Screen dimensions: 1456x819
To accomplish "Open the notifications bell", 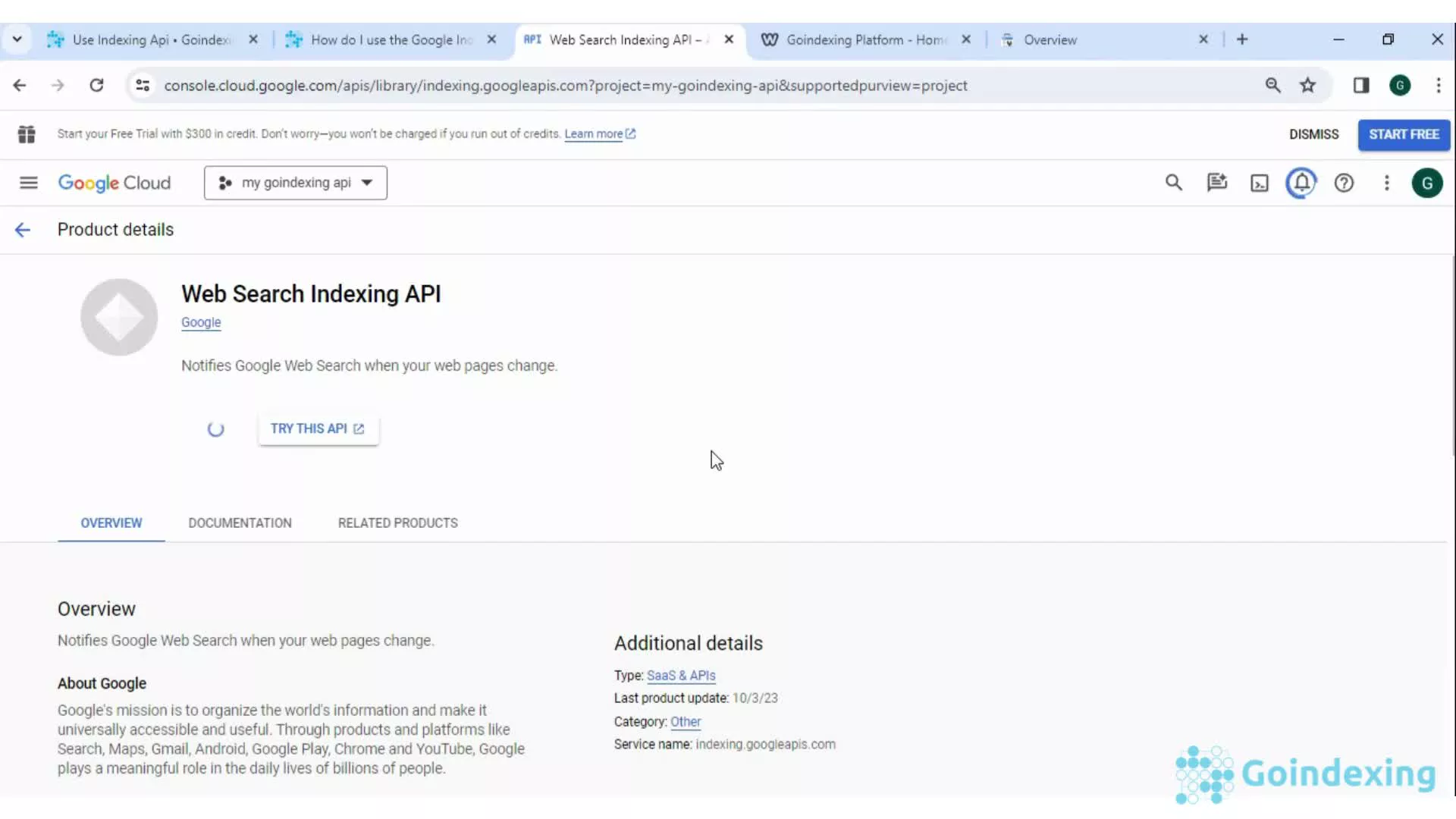I will (x=1301, y=183).
